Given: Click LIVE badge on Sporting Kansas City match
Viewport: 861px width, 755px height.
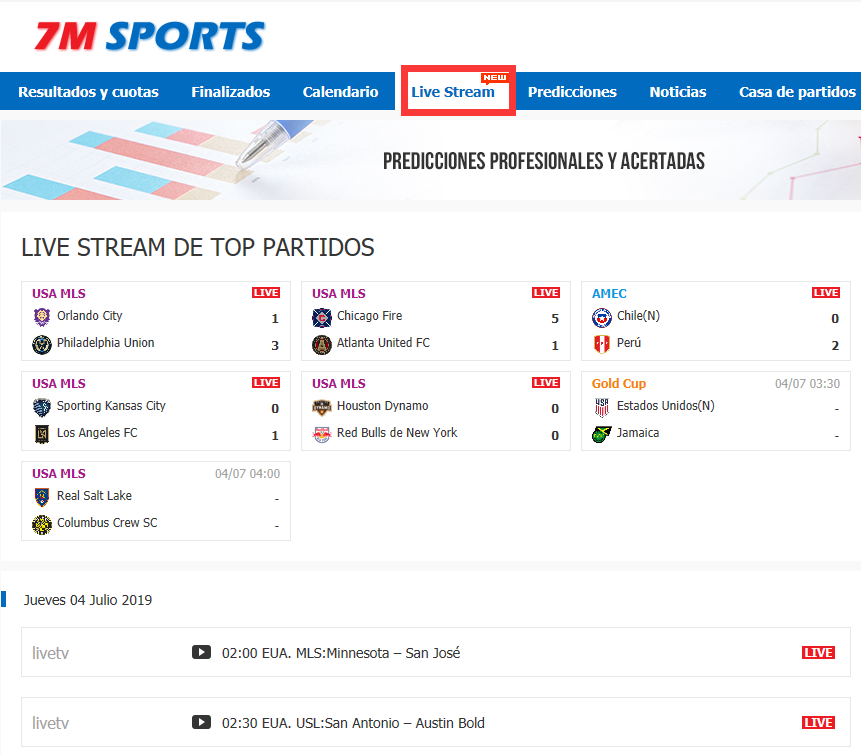Looking at the screenshot, I should coord(266,383).
